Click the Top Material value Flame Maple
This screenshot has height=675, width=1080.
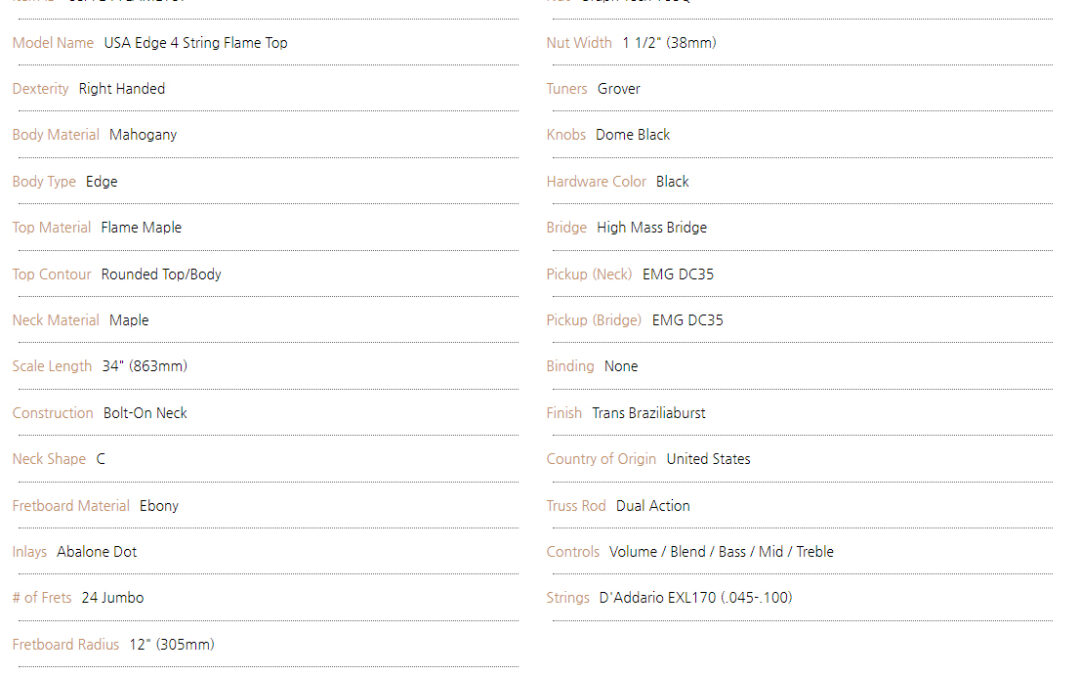pyautogui.click(x=141, y=227)
